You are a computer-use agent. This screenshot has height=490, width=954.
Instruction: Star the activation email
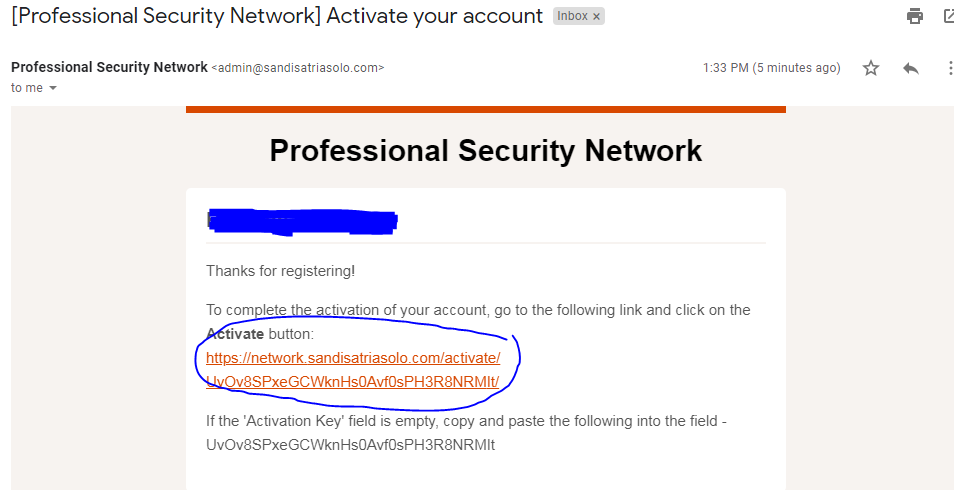[871, 68]
